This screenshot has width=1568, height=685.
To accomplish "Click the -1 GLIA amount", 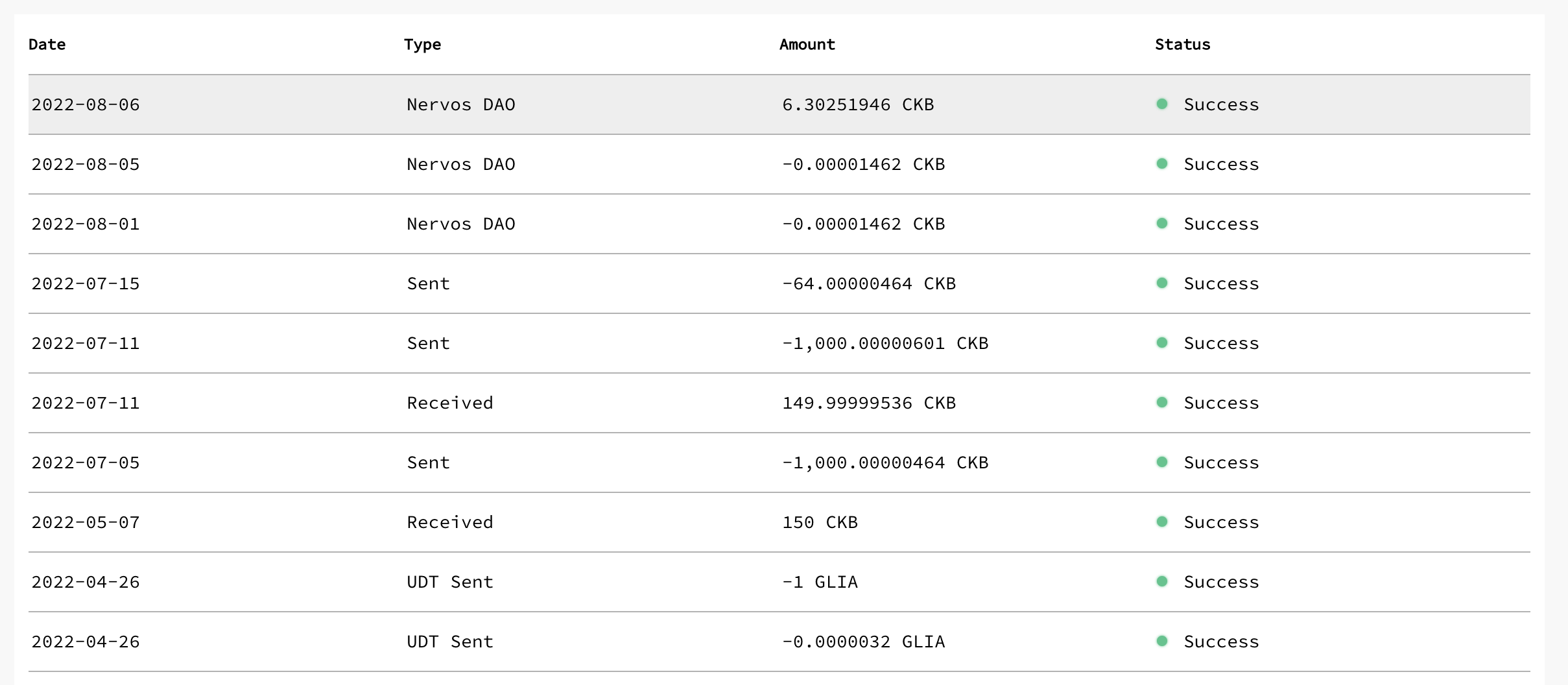I will (x=820, y=582).
